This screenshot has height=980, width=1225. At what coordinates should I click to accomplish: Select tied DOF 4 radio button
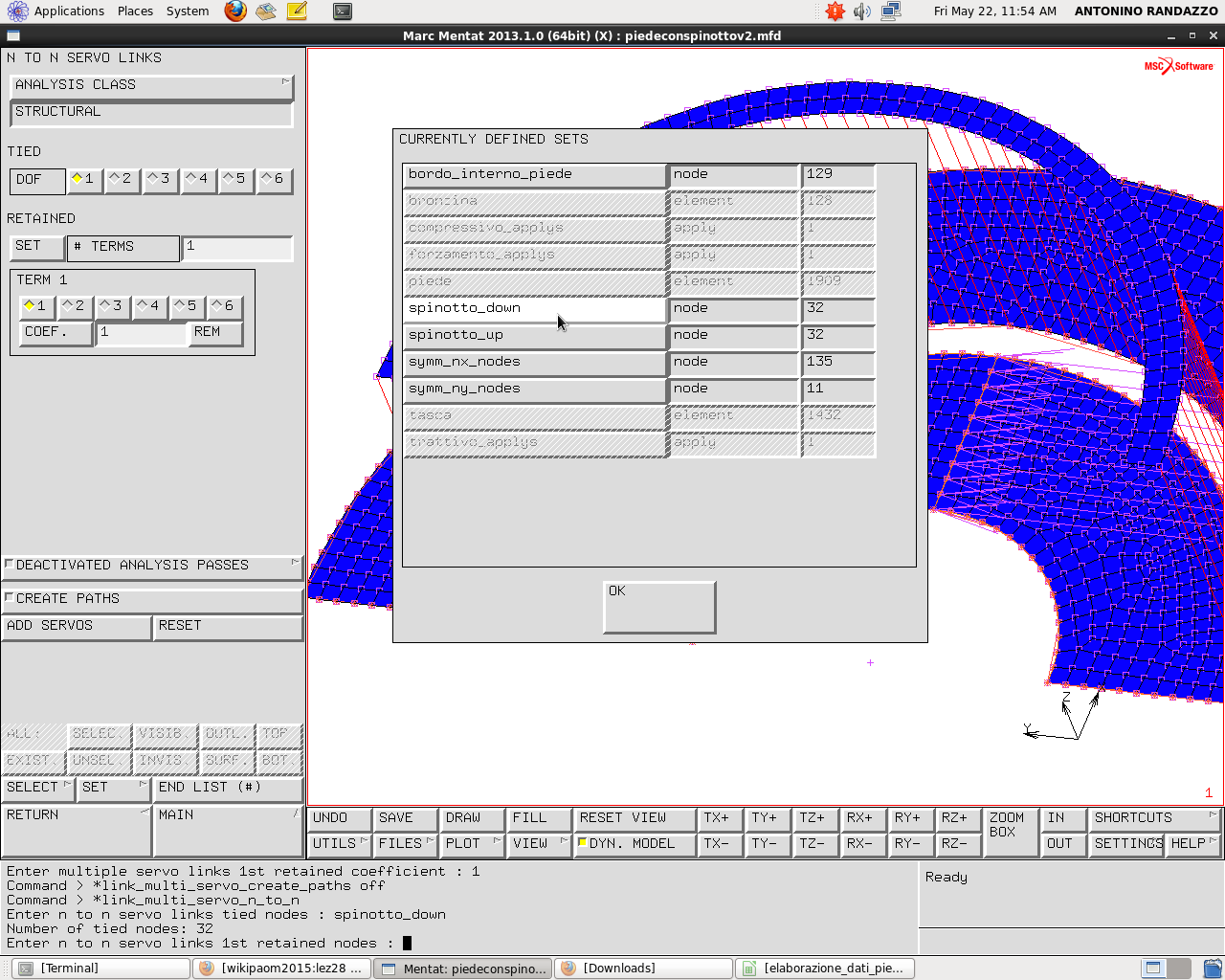coord(199,179)
